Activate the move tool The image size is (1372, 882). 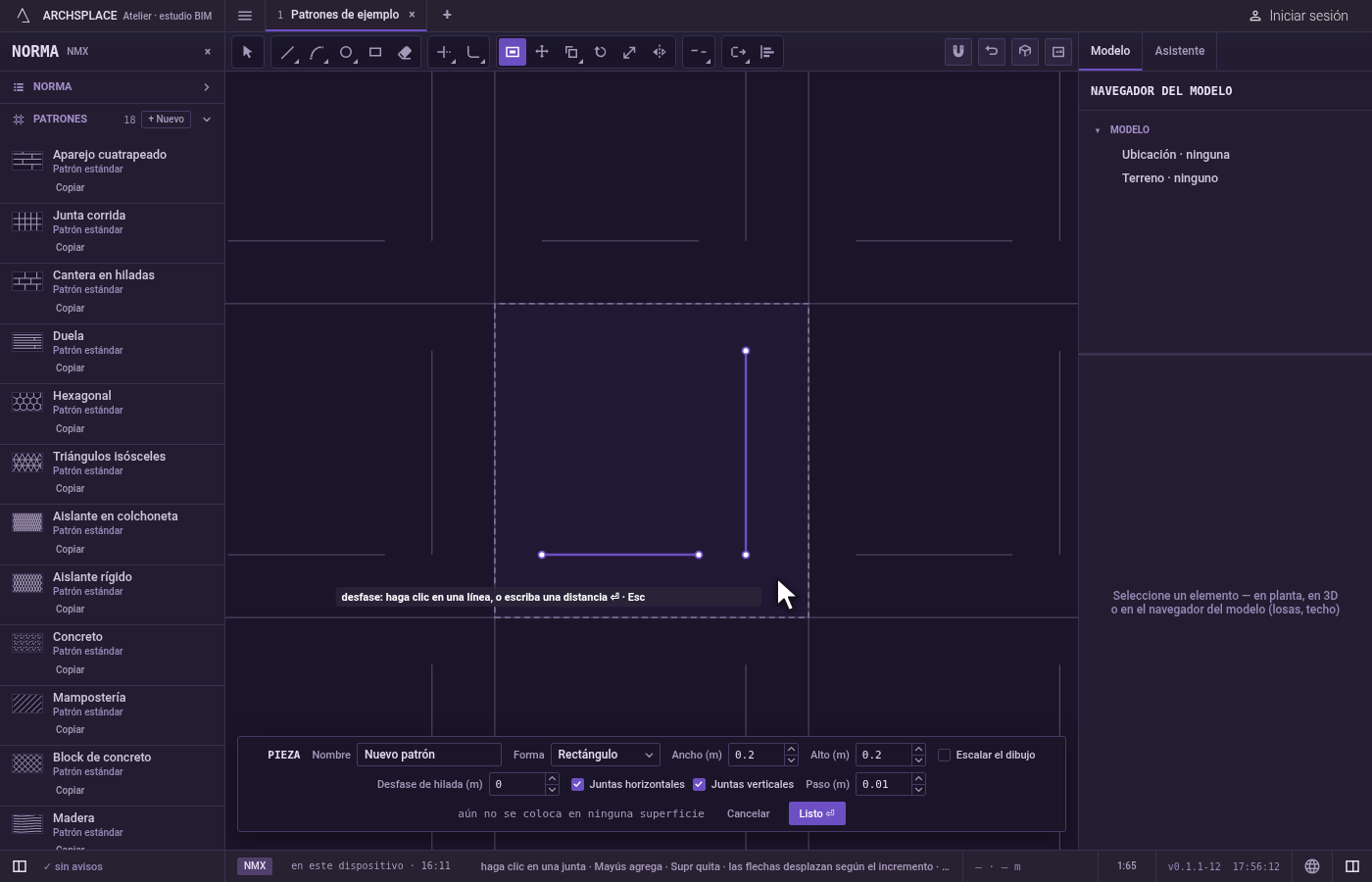[x=542, y=52]
